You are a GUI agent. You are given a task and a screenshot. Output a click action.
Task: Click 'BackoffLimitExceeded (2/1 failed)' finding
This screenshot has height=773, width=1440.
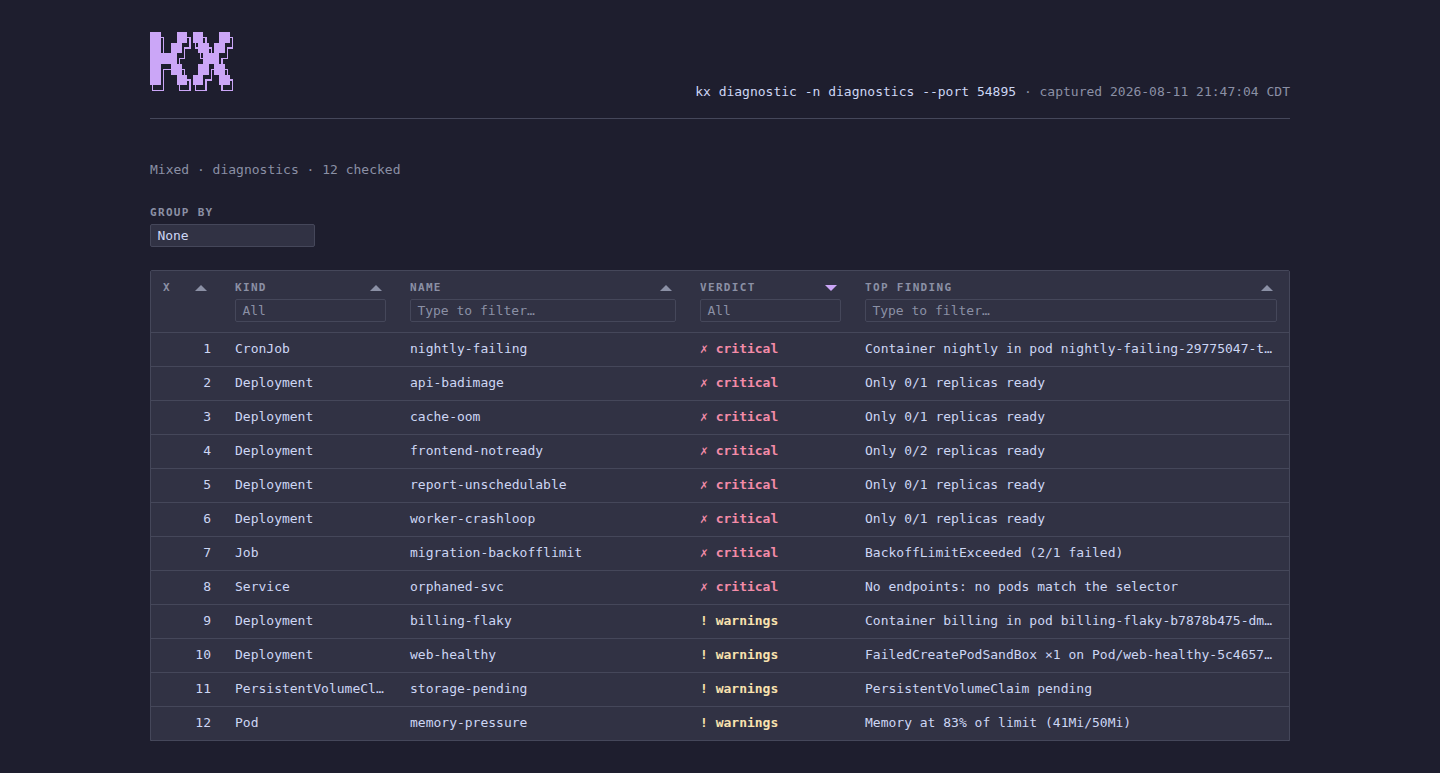994,553
